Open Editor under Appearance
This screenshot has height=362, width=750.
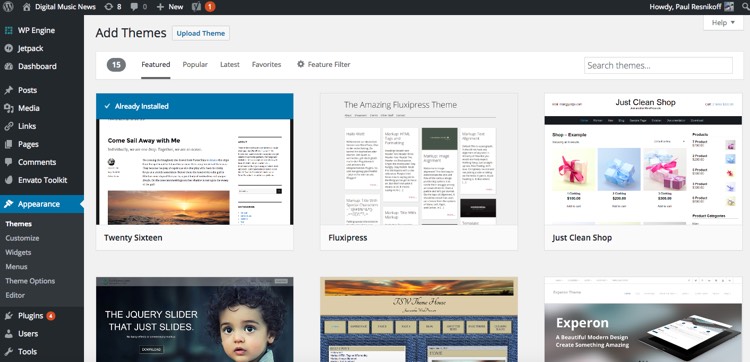[15, 296]
